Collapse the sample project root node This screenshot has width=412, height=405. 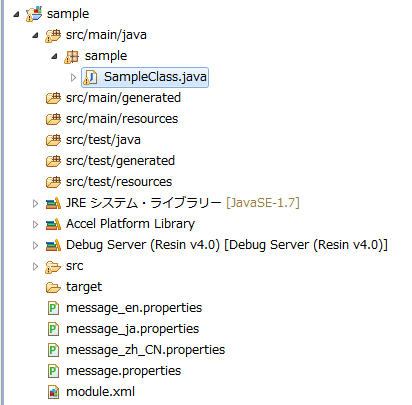(x=16, y=14)
